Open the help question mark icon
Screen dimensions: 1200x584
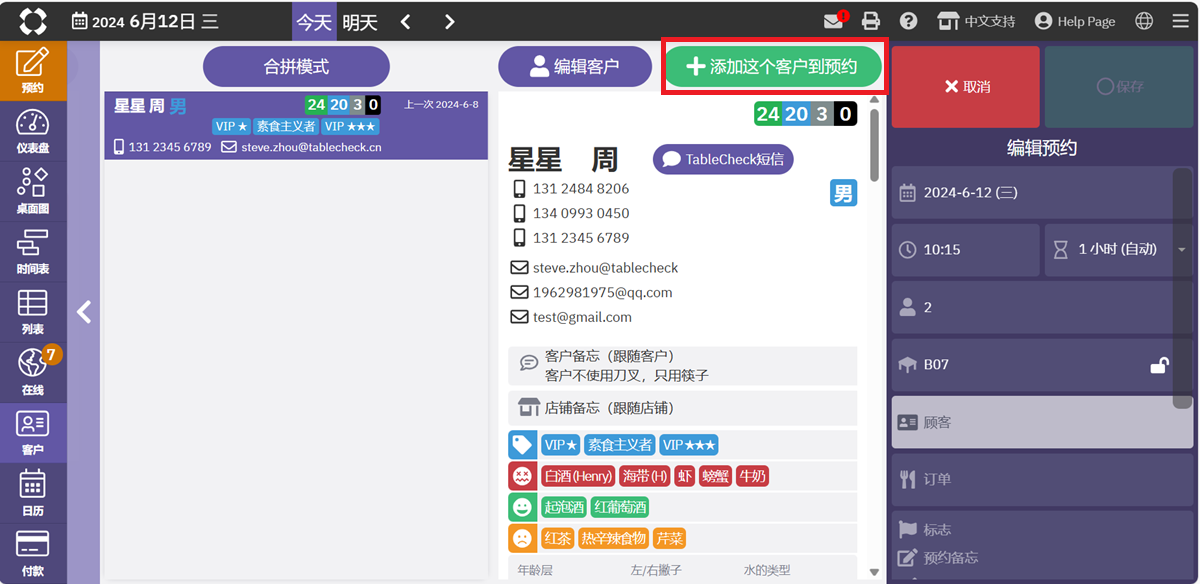[x=908, y=21]
